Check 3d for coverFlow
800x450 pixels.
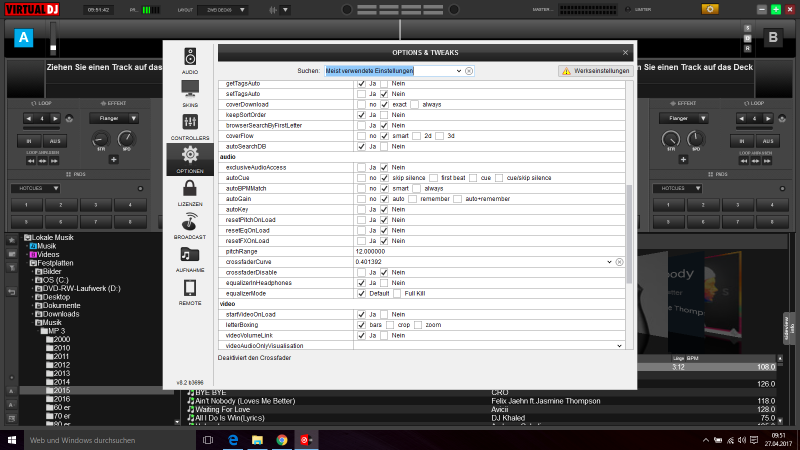click(x=439, y=136)
